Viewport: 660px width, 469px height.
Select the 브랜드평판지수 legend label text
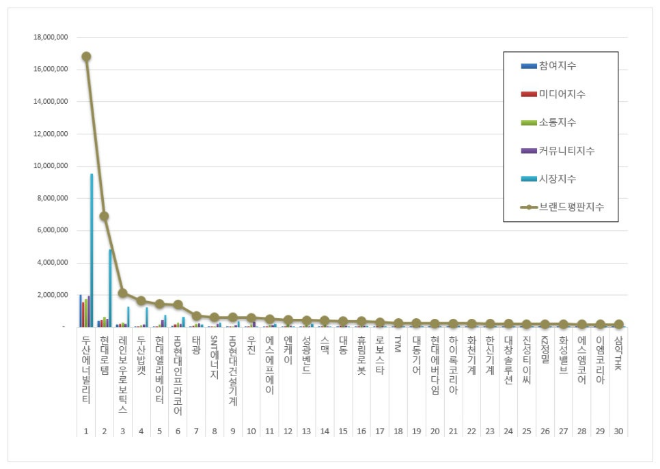point(571,206)
